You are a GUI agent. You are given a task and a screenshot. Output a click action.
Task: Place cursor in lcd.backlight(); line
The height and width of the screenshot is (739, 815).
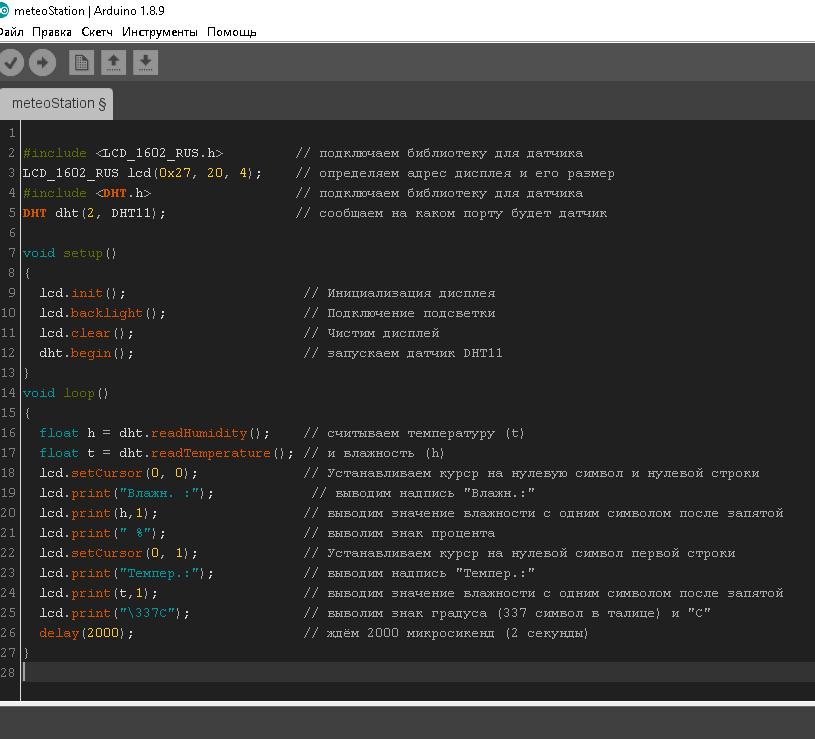(x=102, y=313)
